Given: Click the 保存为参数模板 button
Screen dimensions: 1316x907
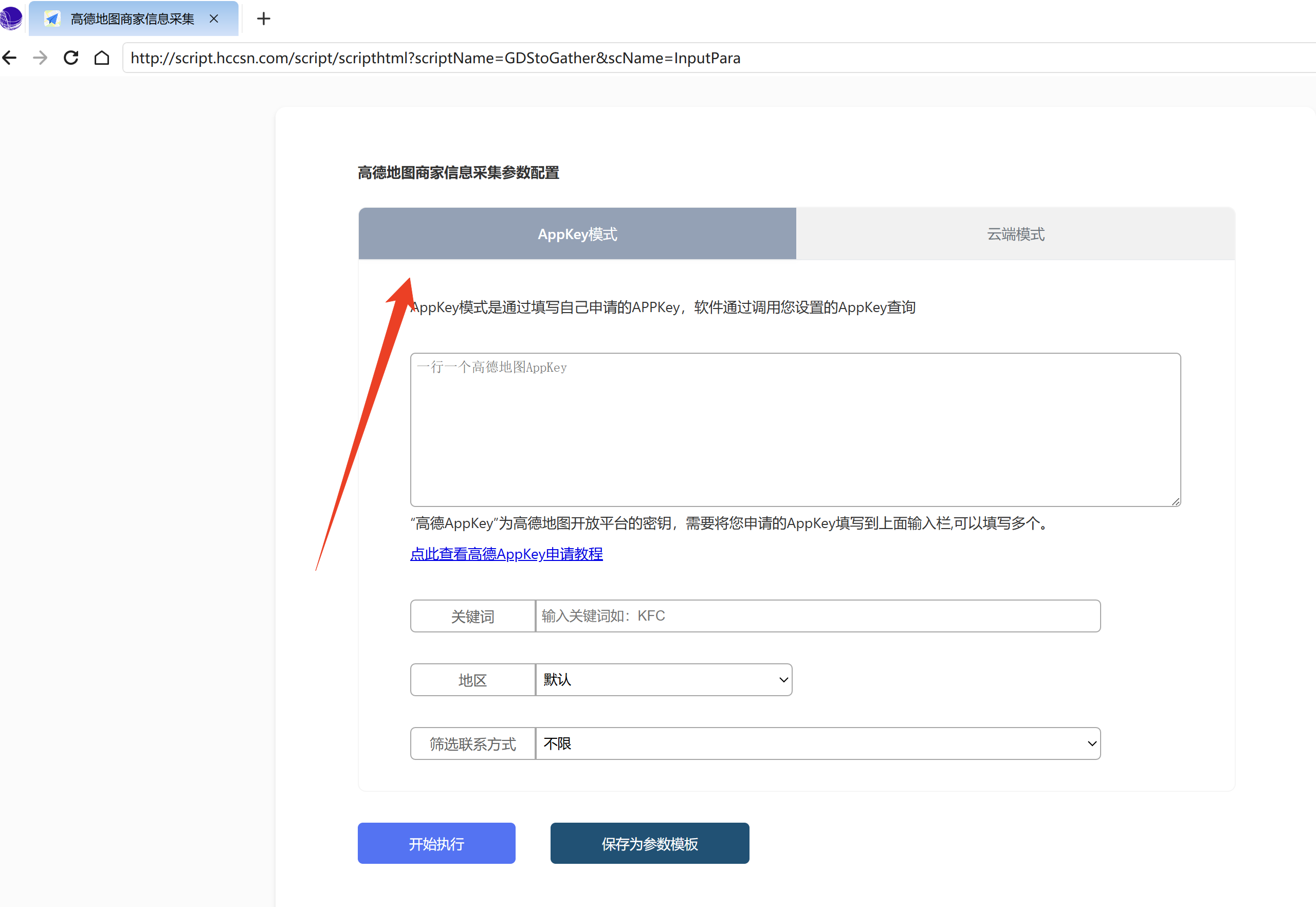Looking at the screenshot, I should pos(649,843).
